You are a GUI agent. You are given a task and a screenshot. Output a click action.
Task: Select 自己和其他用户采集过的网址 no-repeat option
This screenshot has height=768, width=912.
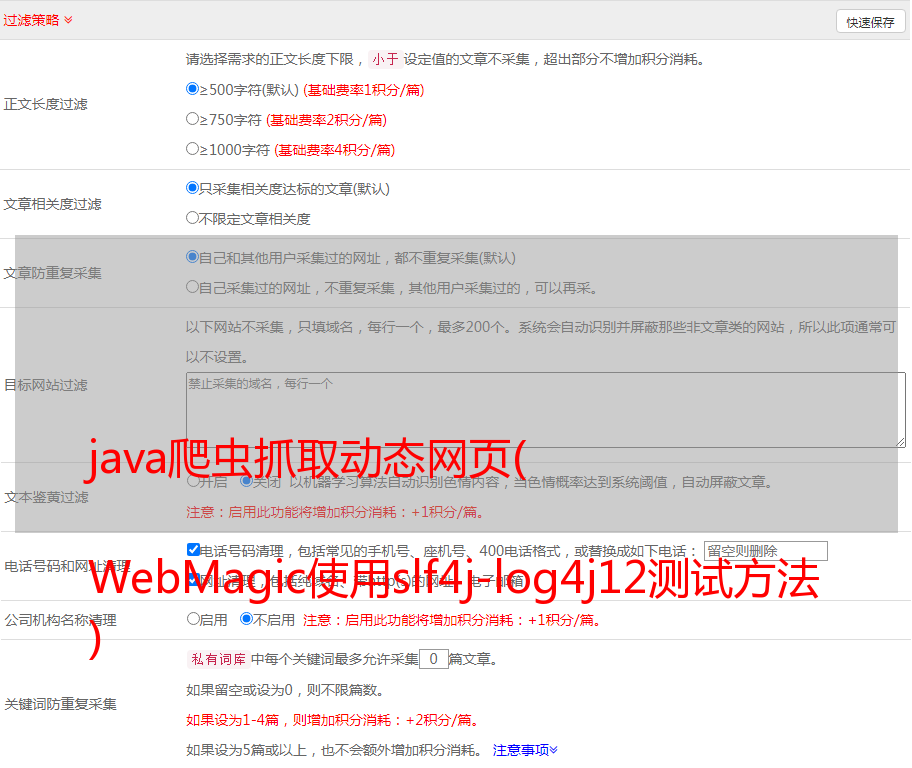point(193,257)
